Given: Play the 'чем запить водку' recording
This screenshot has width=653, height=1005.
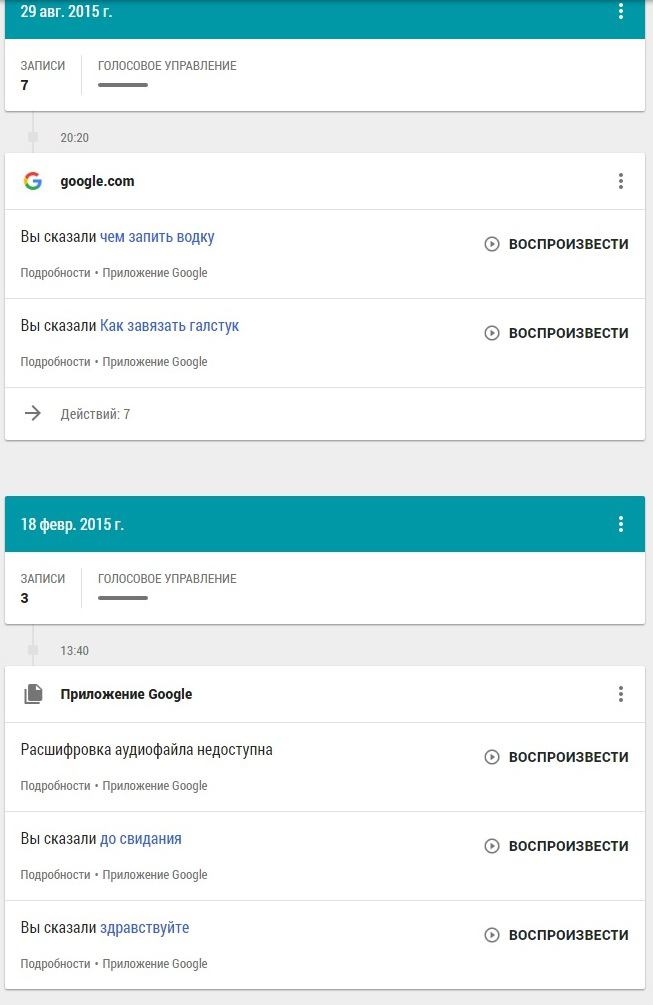Looking at the screenshot, I should coord(557,244).
